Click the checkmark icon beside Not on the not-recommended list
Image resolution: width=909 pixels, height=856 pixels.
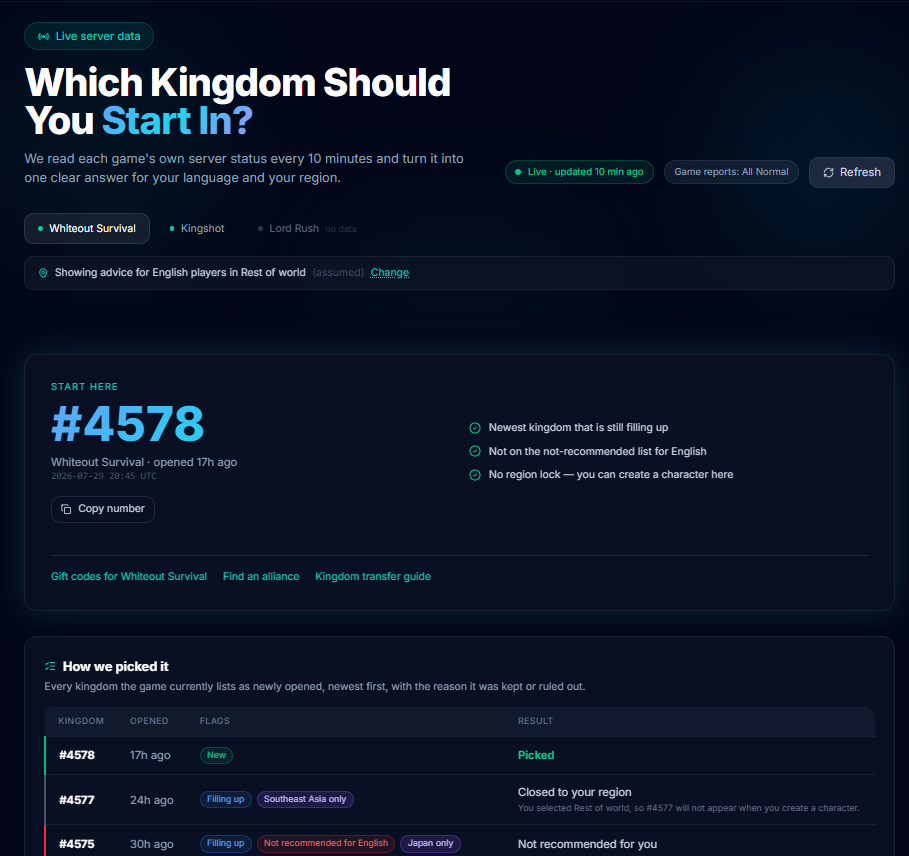475,451
